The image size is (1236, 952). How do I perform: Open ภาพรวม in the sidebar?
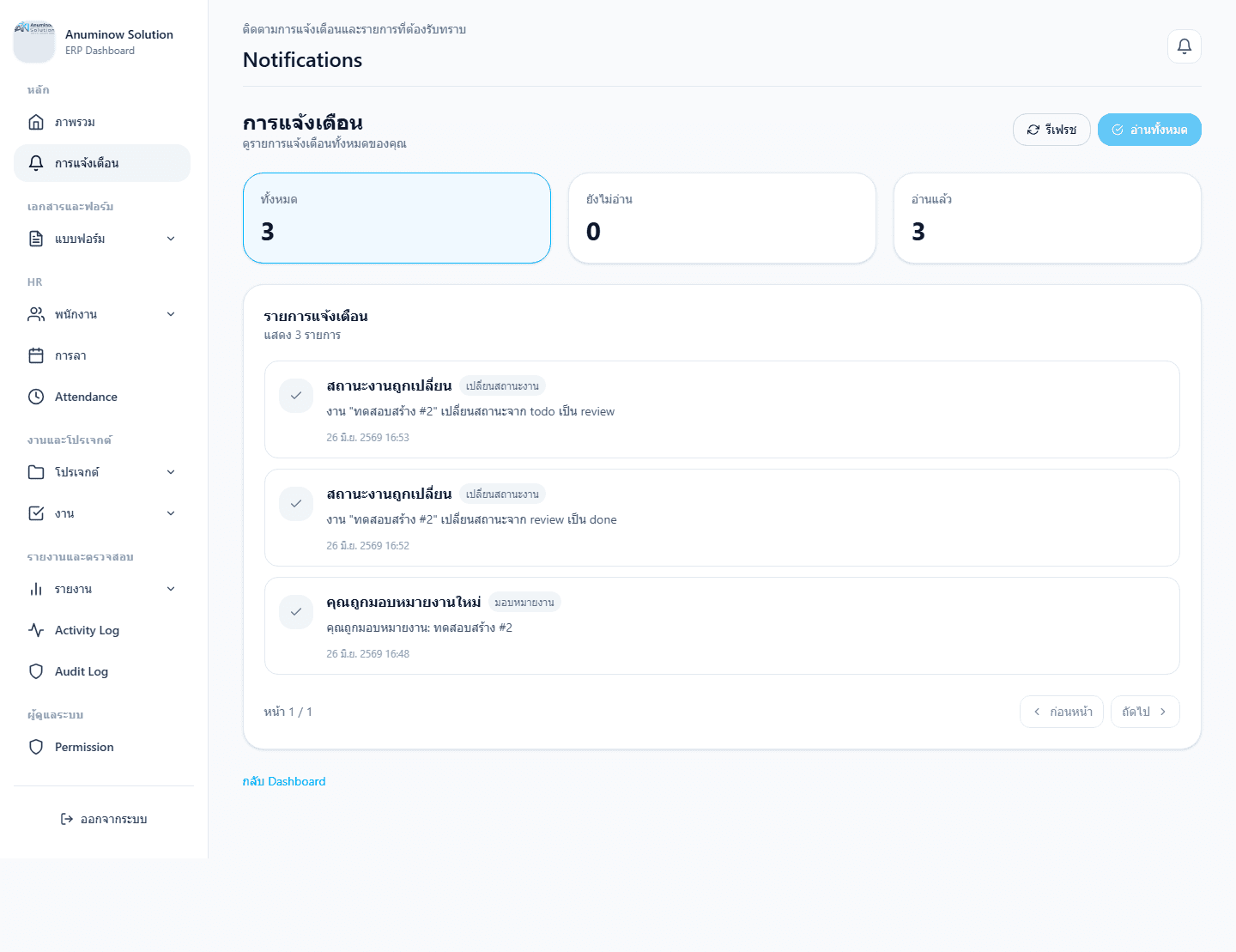coord(102,122)
